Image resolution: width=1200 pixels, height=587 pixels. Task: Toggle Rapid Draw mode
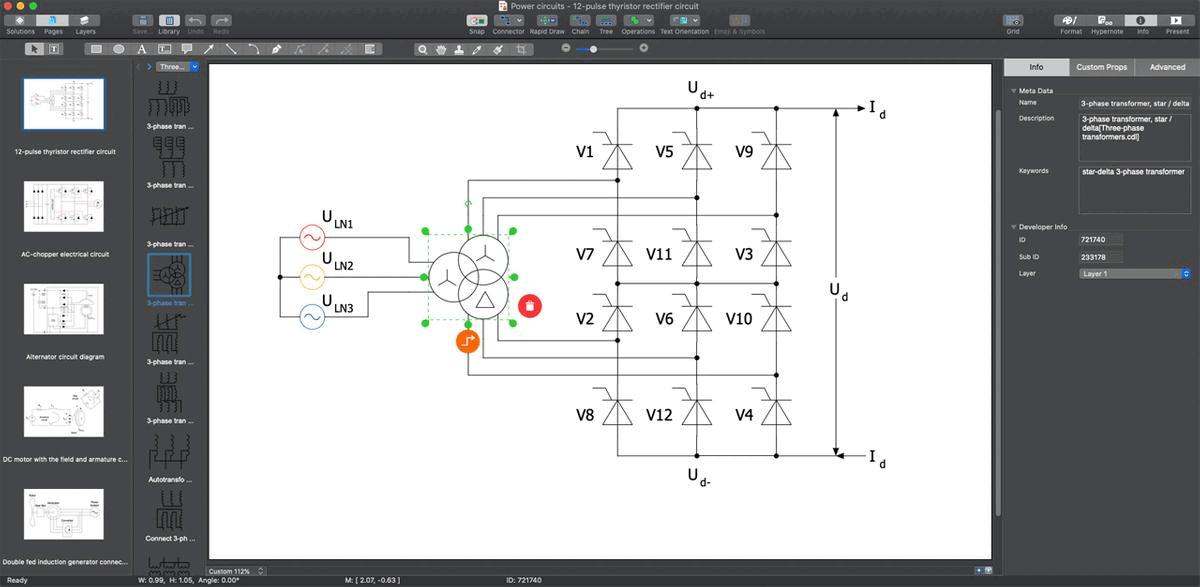tap(546, 25)
